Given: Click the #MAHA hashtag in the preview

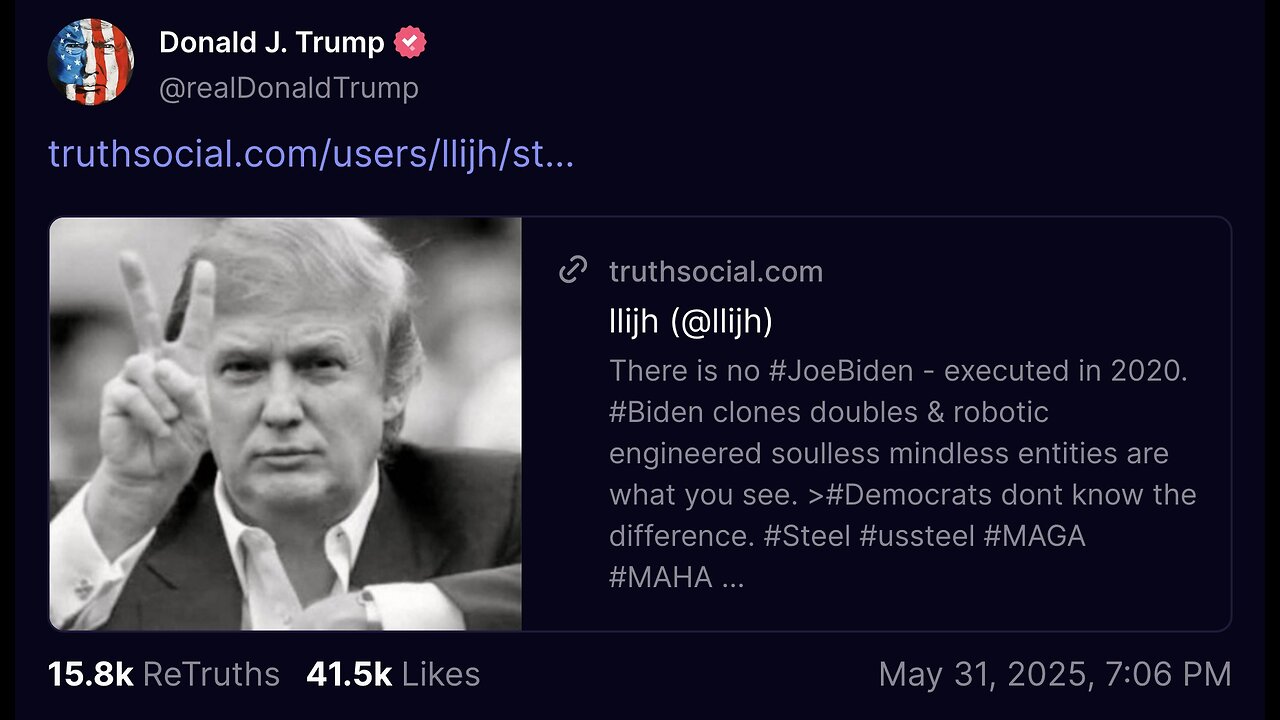Looking at the screenshot, I should (x=661, y=578).
